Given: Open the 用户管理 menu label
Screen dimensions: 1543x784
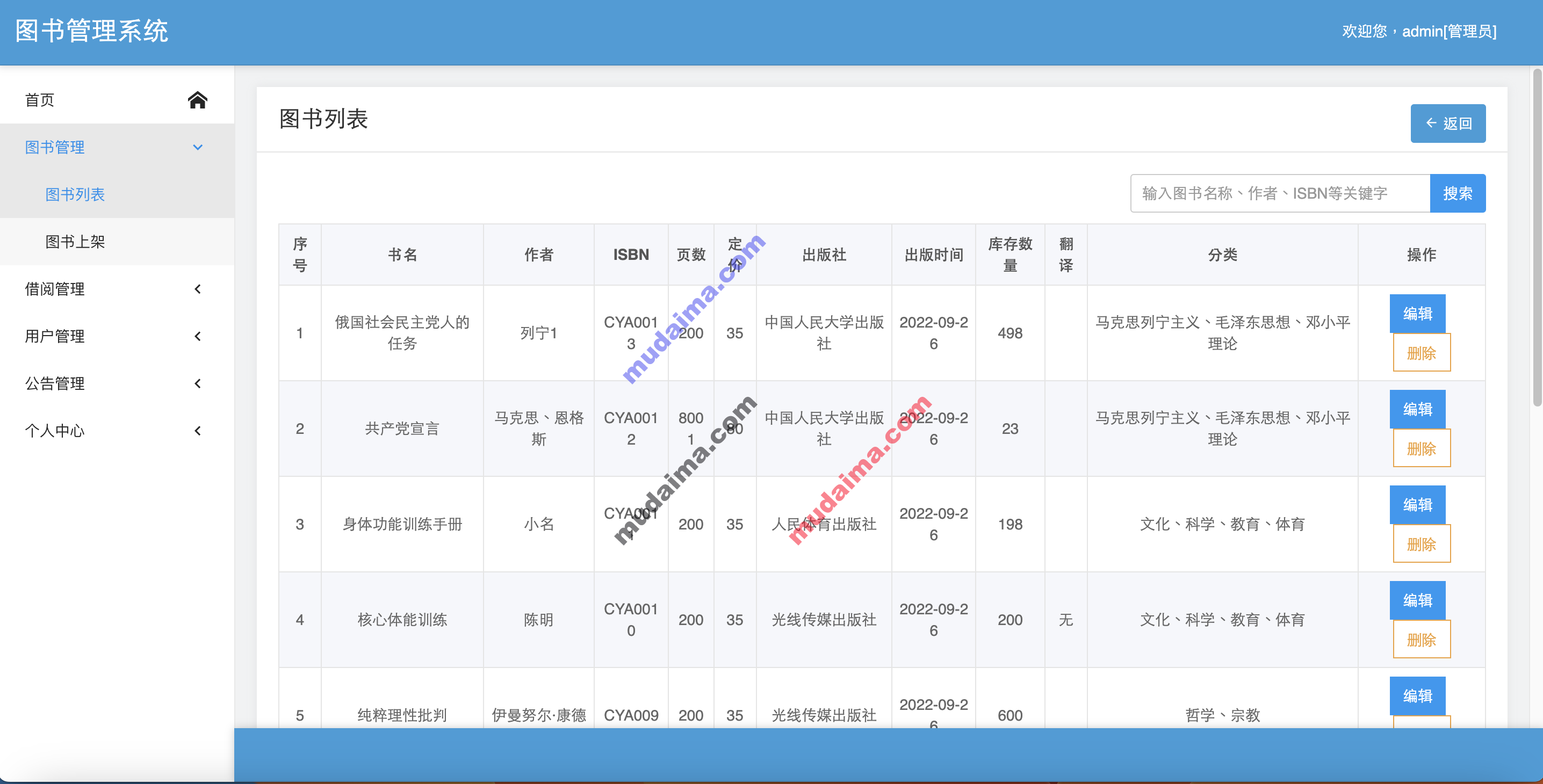Looking at the screenshot, I should click(x=54, y=336).
